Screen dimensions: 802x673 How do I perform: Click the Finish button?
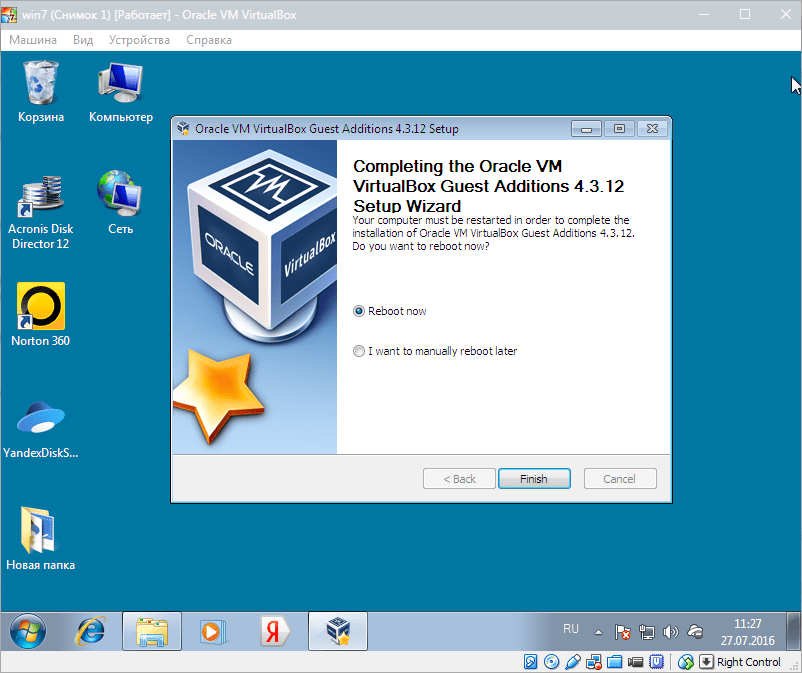534,479
